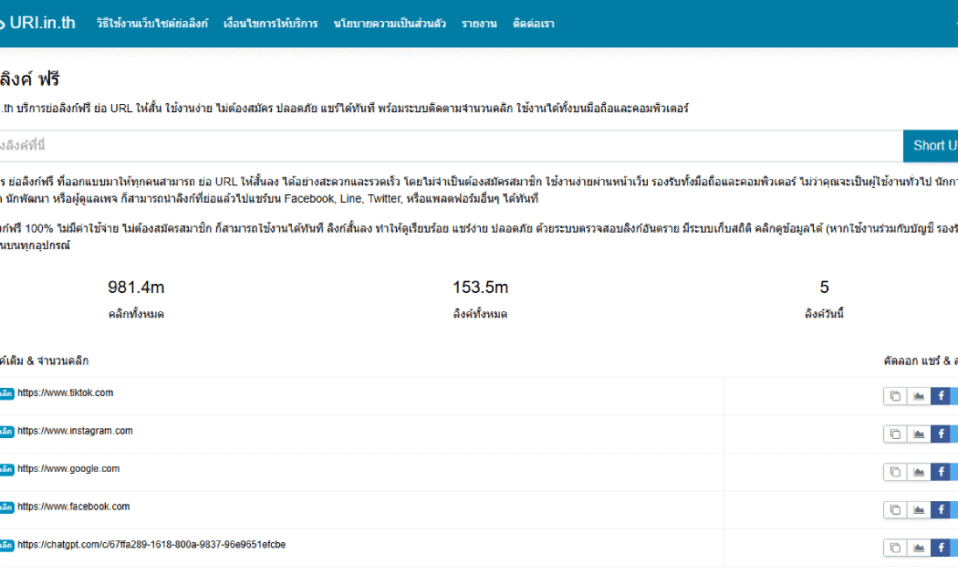958x575 pixels.
Task: Open the https://www.tiktok.com link
Action: (65, 393)
